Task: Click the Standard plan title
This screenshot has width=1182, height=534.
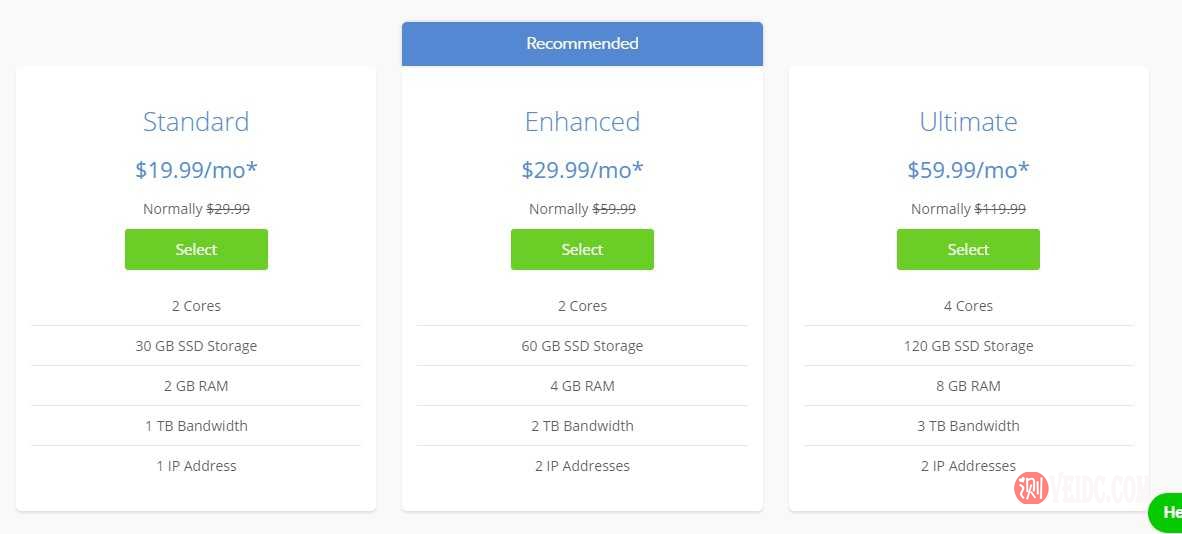Action: [196, 122]
